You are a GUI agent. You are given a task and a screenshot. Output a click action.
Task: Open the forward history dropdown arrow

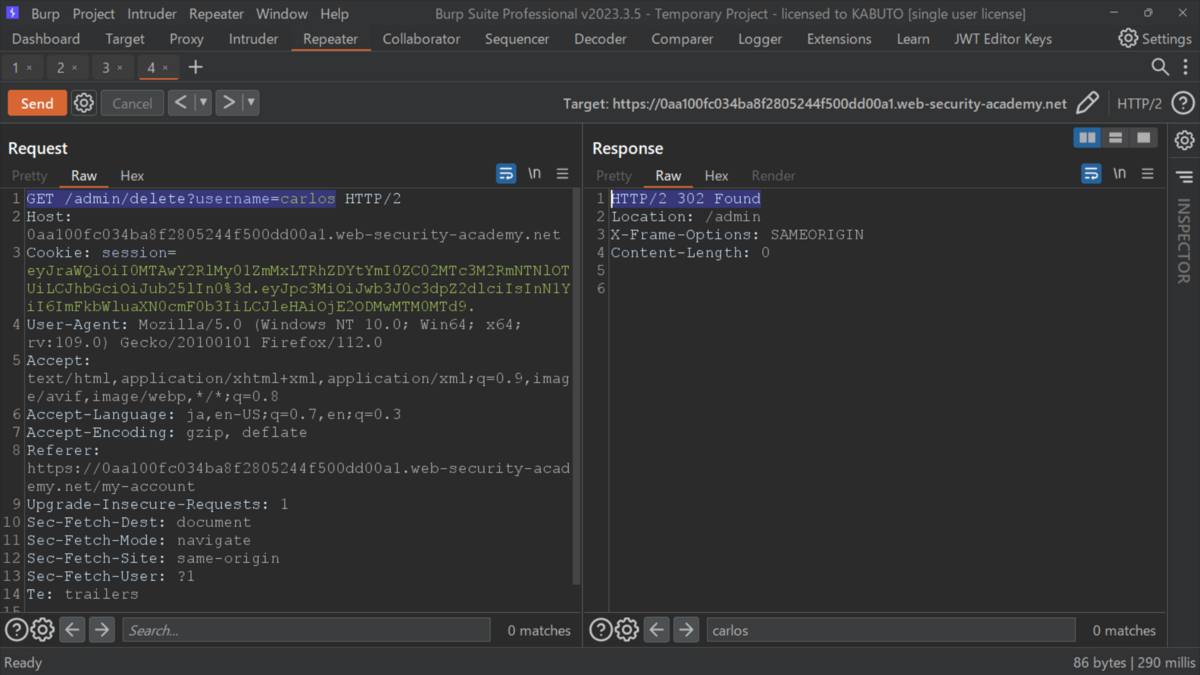coord(250,102)
